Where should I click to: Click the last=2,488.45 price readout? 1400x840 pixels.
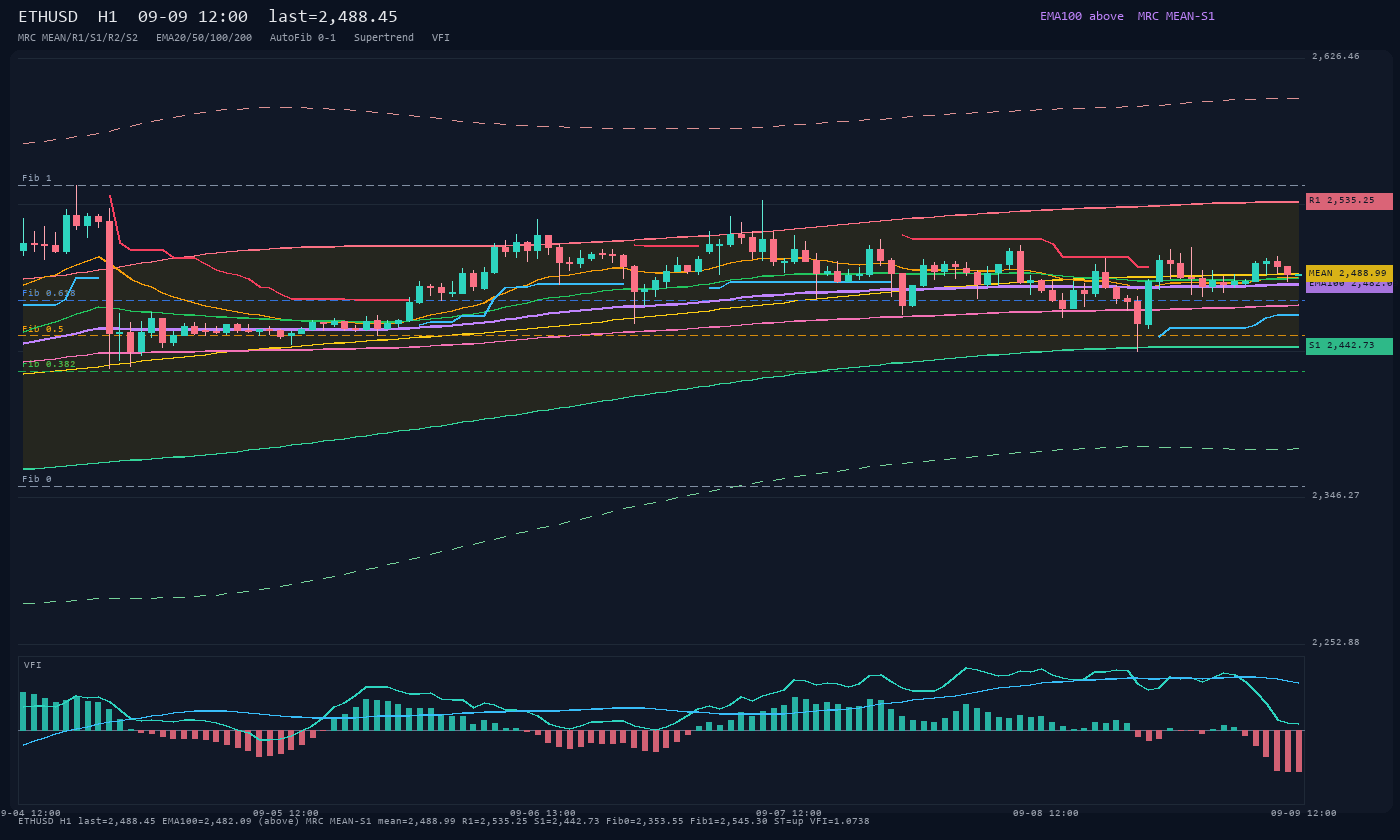(333, 17)
